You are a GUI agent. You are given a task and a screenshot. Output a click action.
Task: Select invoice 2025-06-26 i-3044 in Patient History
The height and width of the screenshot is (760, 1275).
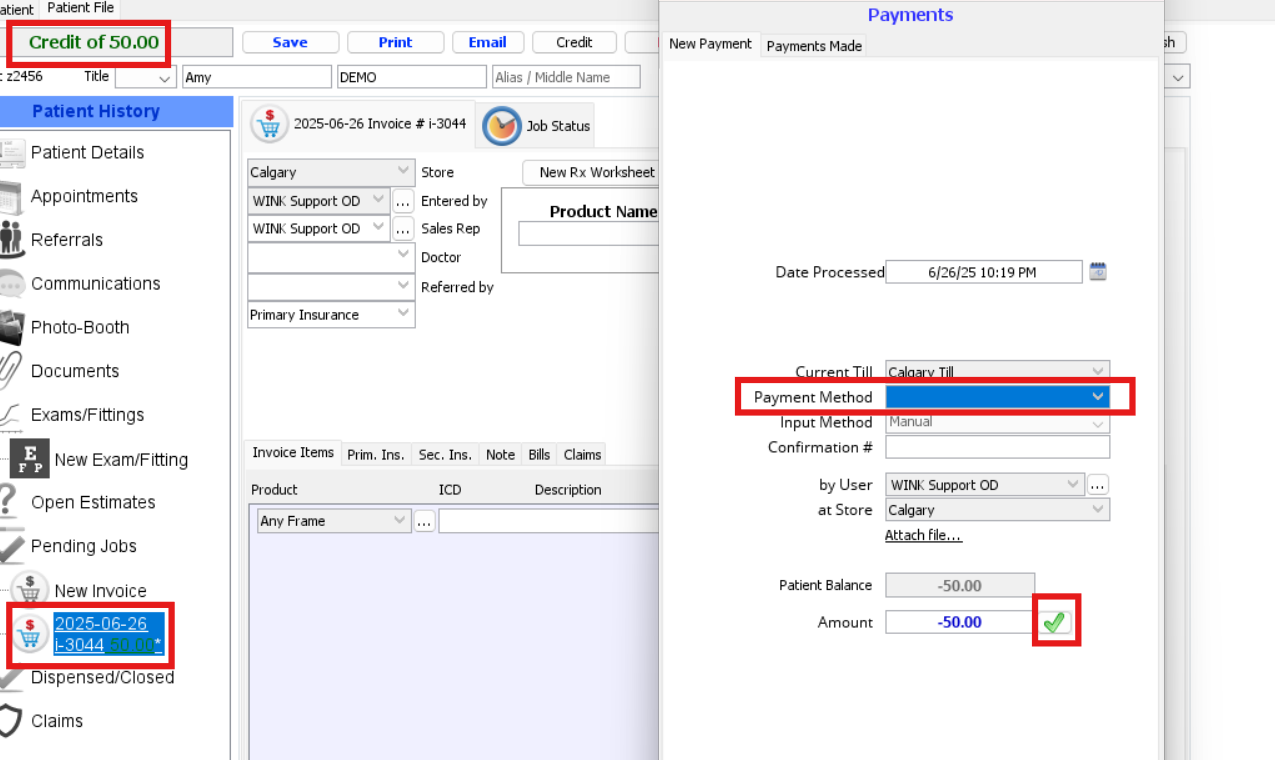click(x=108, y=634)
